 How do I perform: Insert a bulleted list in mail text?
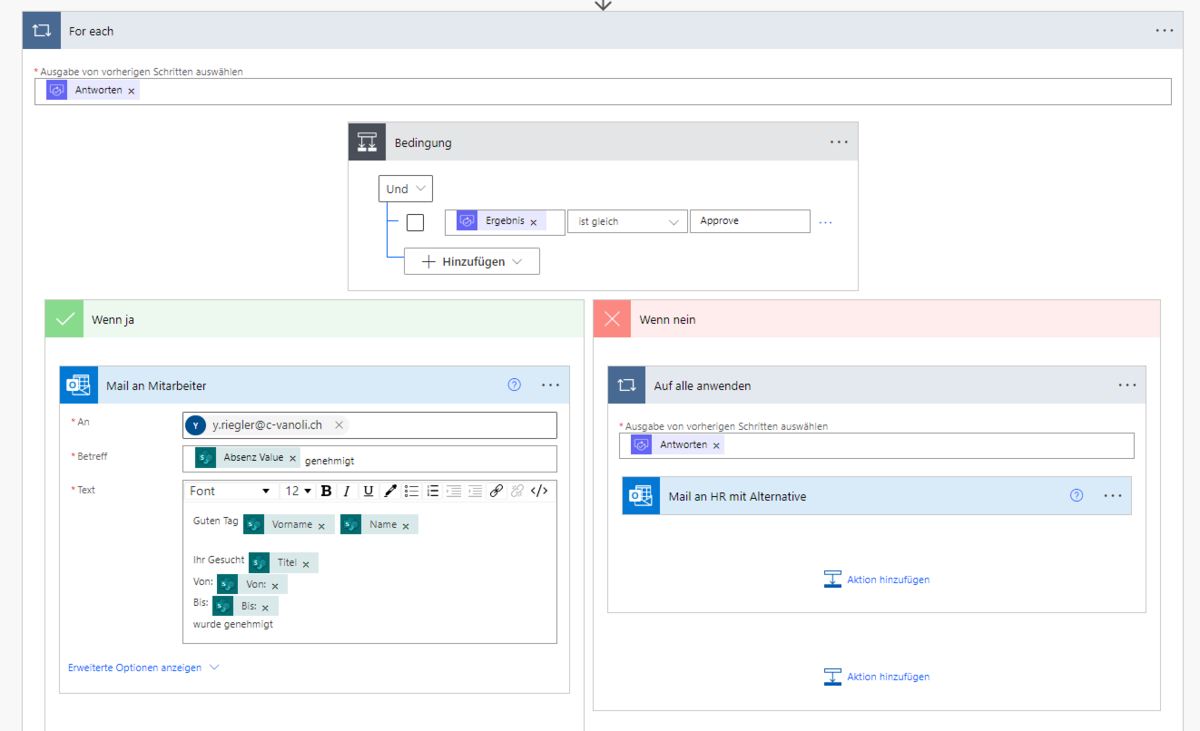pos(412,491)
